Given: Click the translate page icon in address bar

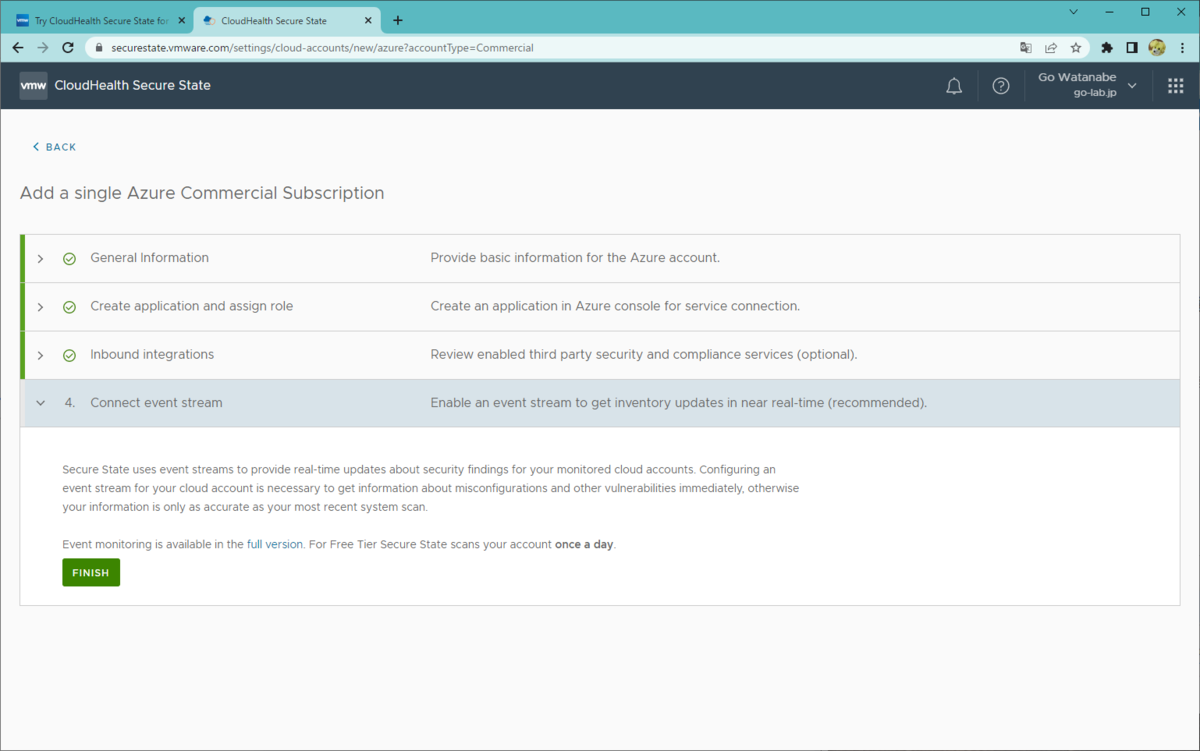Looking at the screenshot, I should pos(1026,47).
